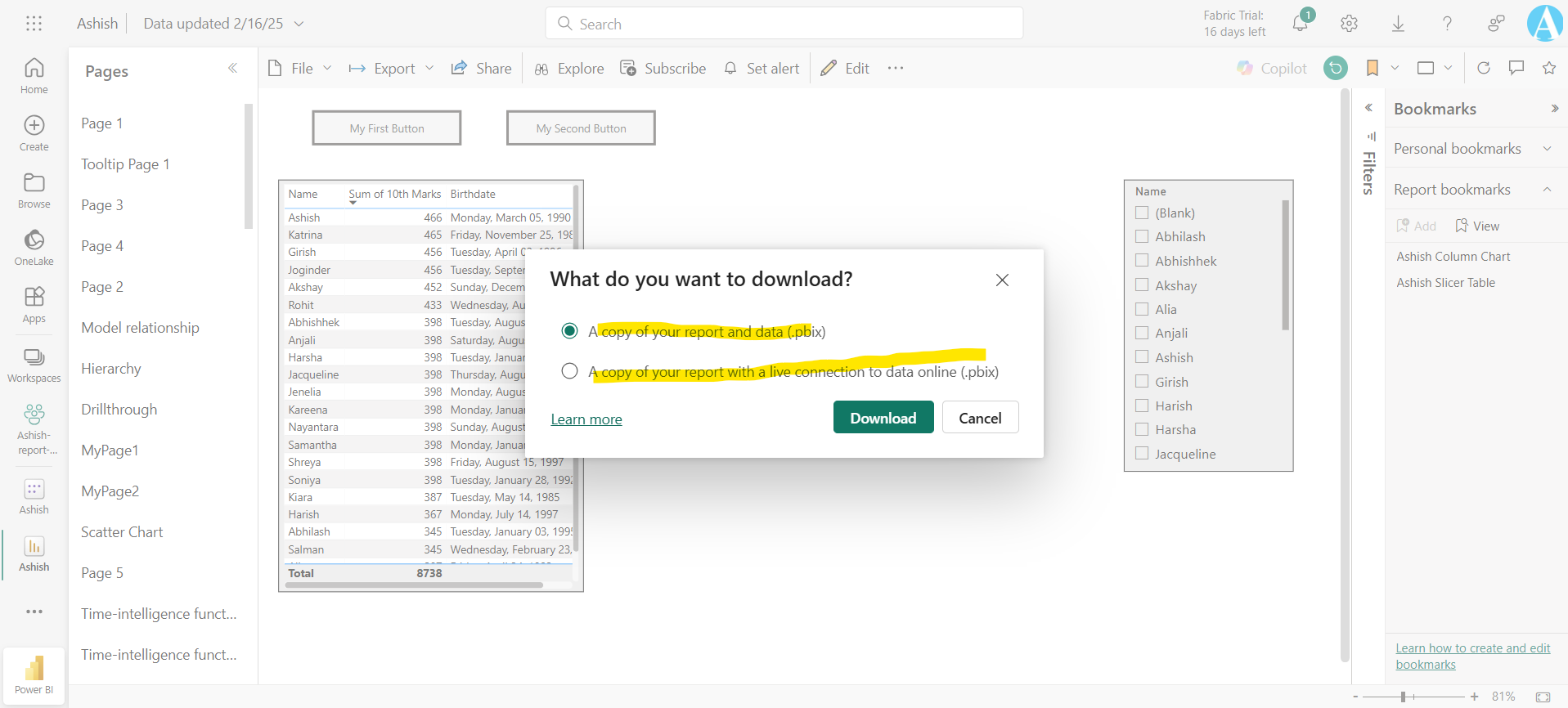Open the comments icon in toolbar
The image size is (1568, 708).
pyautogui.click(x=1516, y=68)
